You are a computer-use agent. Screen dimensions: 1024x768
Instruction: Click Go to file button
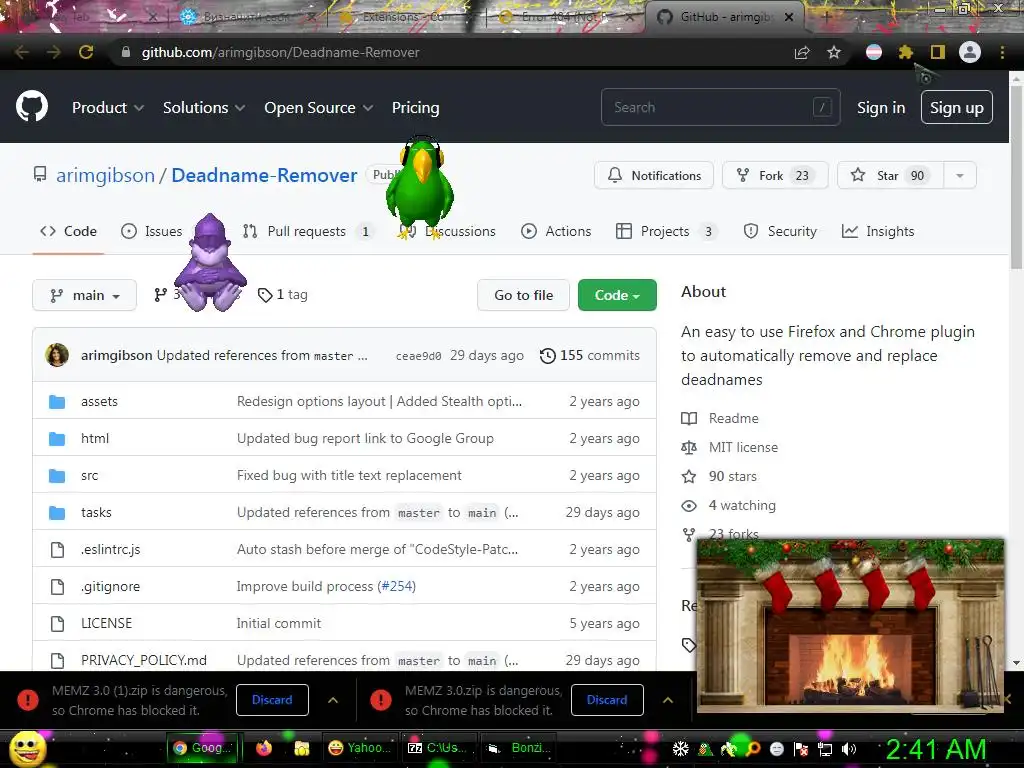coord(524,295)
